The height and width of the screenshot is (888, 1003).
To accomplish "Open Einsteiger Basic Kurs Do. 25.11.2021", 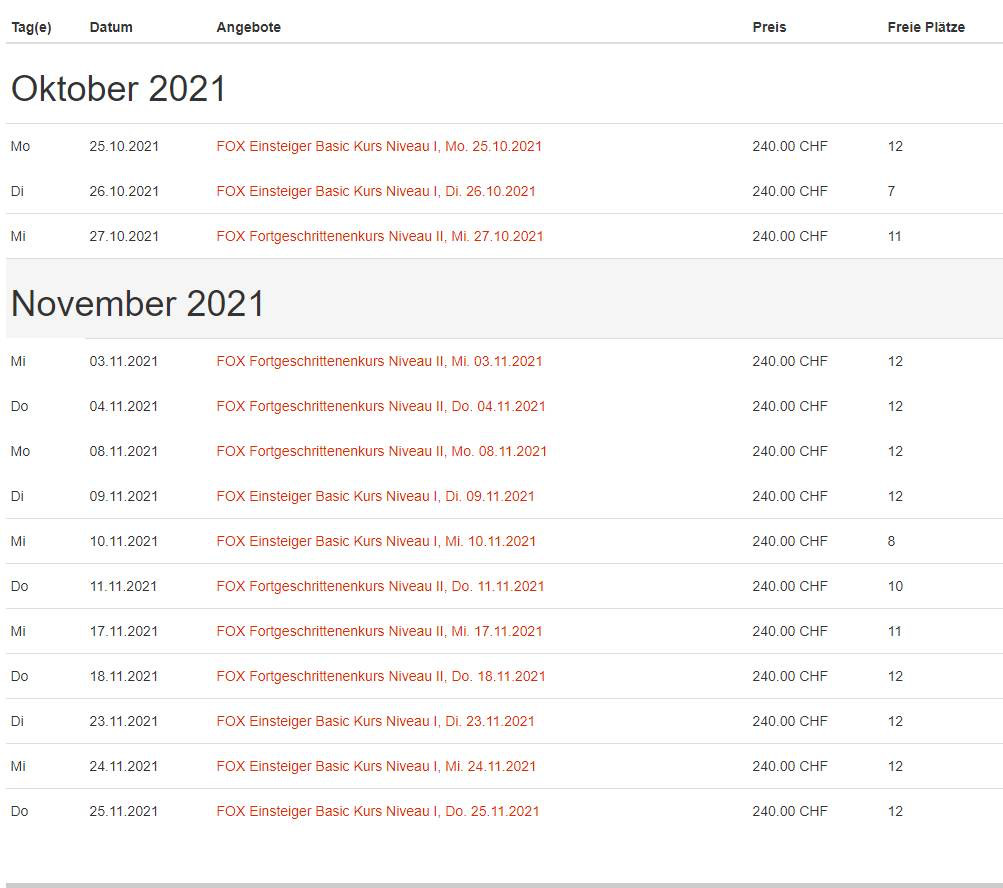I will pos(378,811).
